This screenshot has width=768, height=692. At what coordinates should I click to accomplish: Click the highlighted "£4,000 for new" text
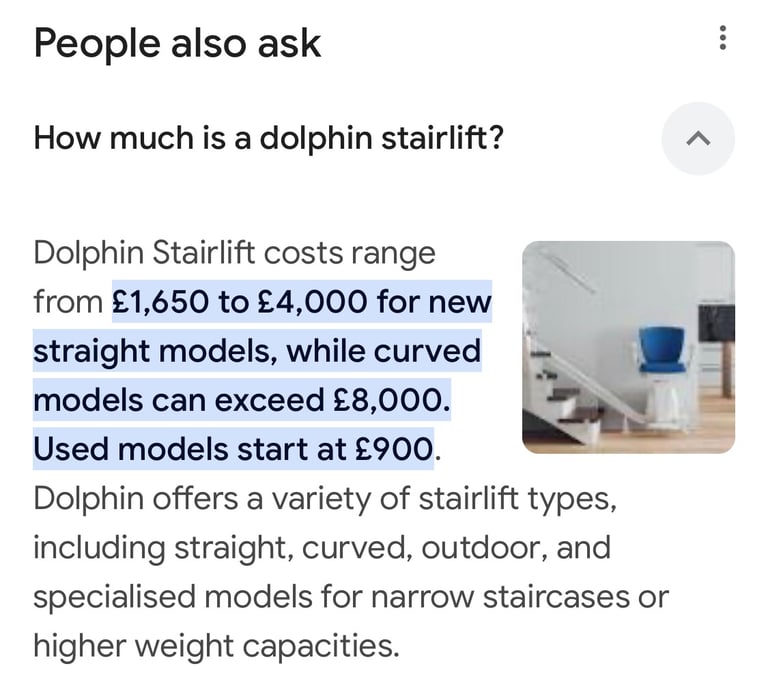tap(373, 302)
